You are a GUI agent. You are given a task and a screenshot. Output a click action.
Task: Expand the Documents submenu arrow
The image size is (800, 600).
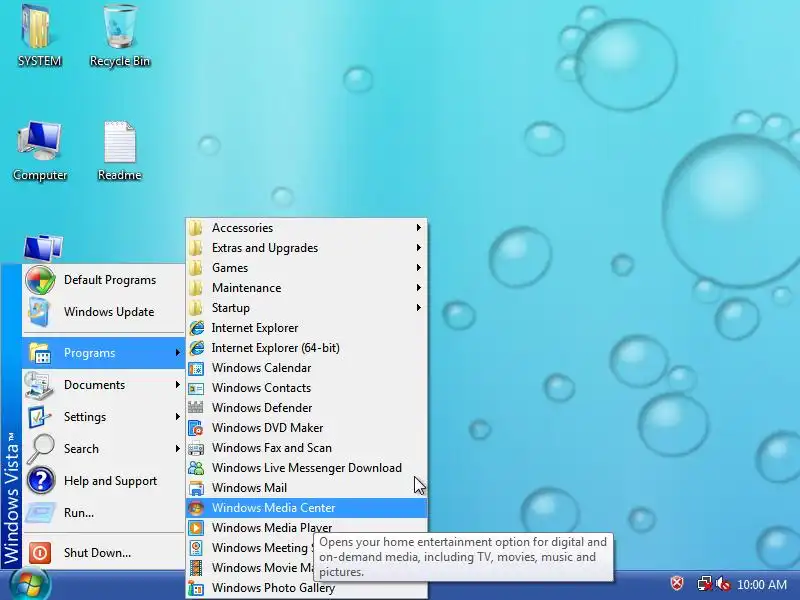click(178, 385)
